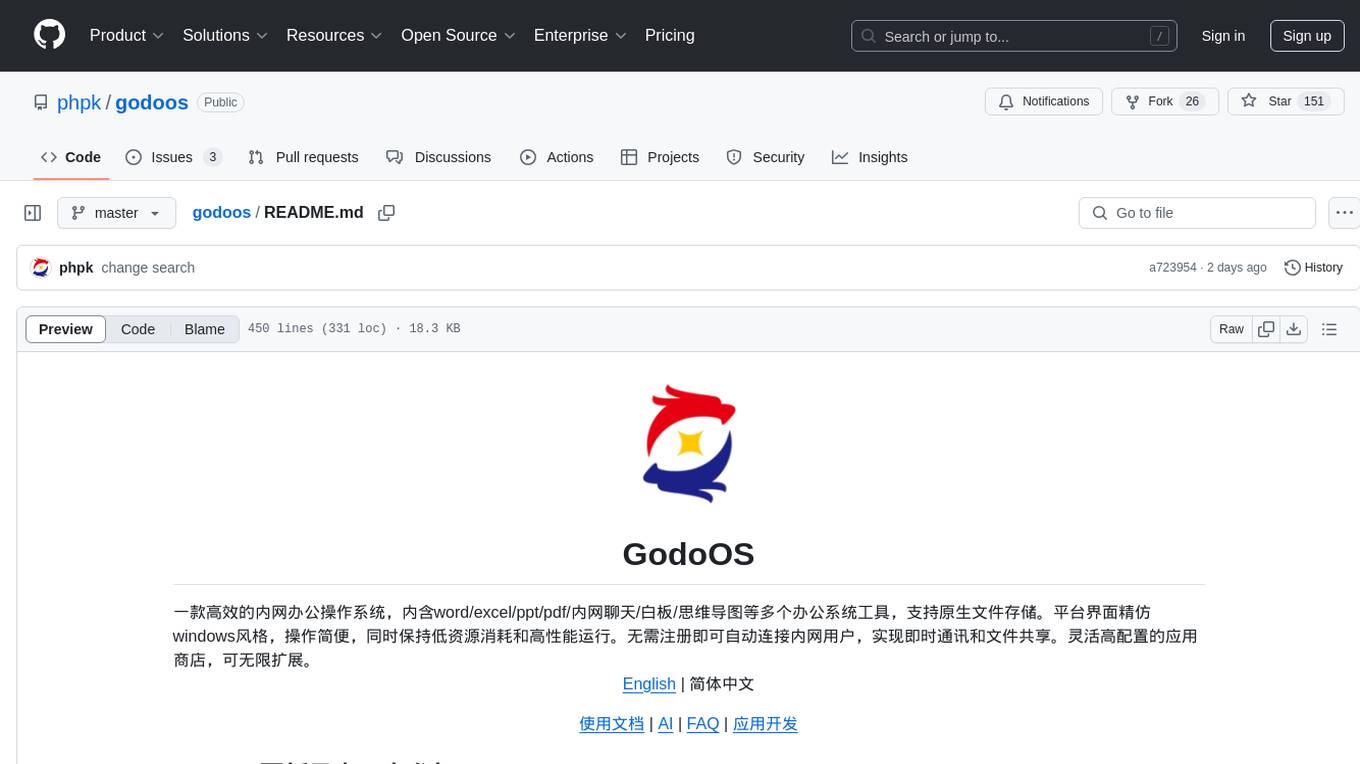Click the GodoOS logo image
Image resolution: width=1360 pixels, height=764 pixels.
tap(689, 444)
